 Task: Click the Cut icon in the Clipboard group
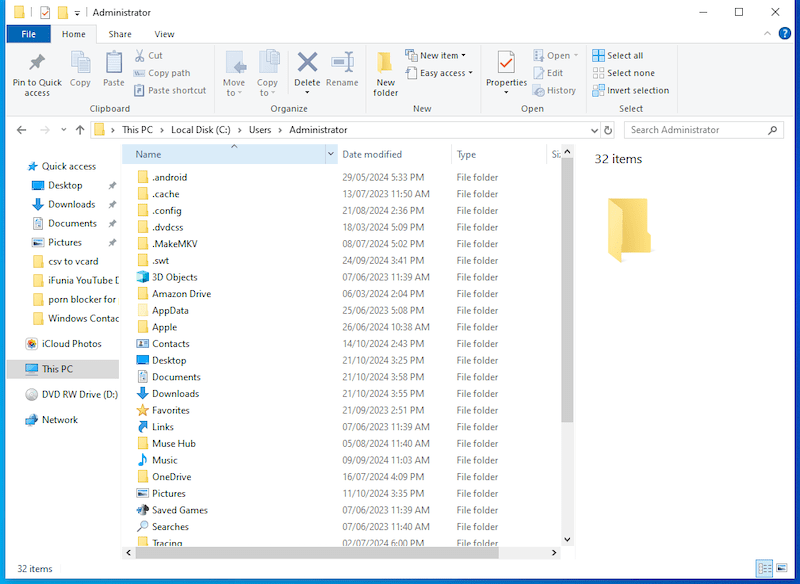(138, 55)
